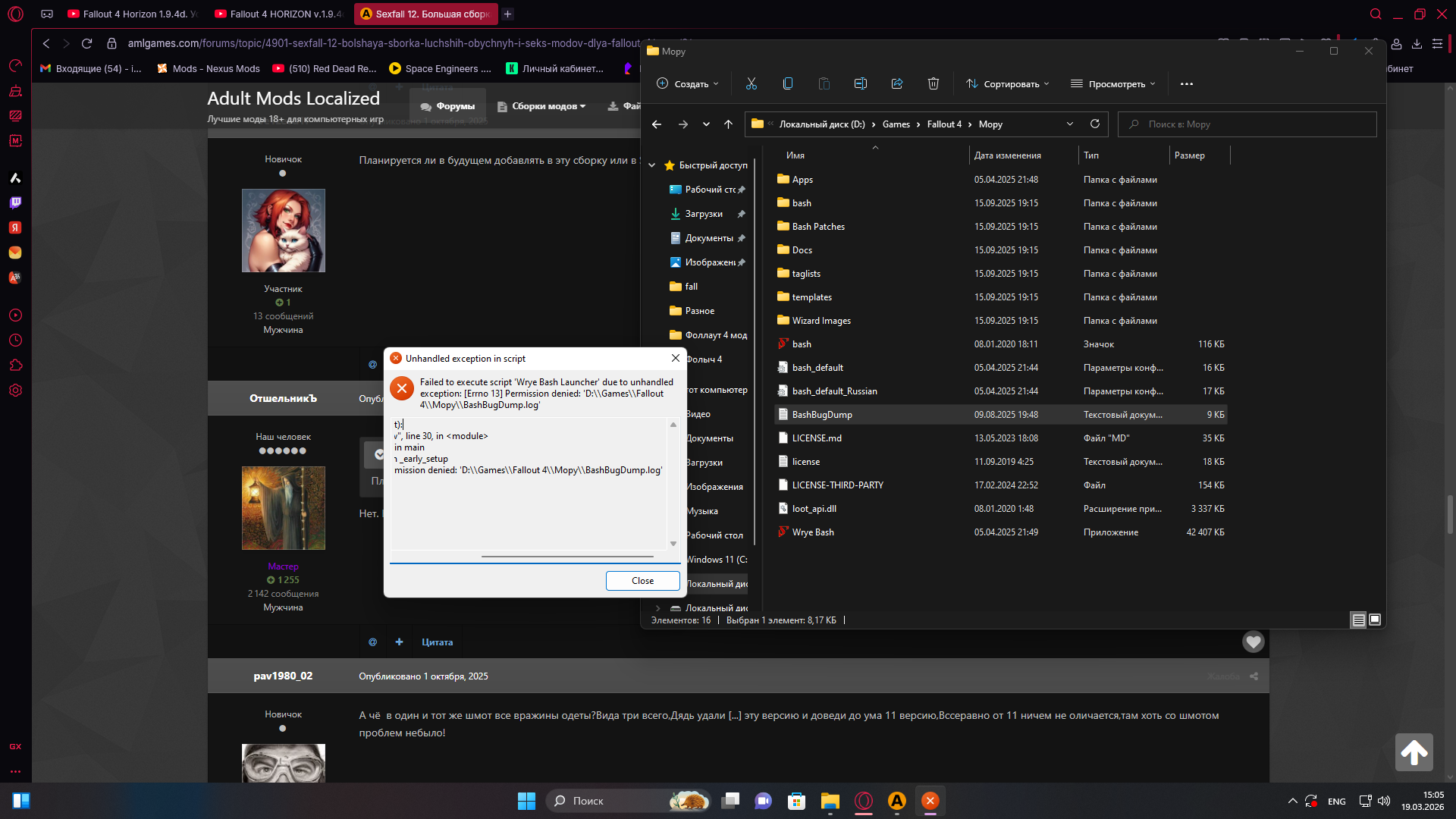Image resolution: width=1456 pixels, height=819 pixels.
Task: Refresh the Explorer folder view
Action: (x=1094, y=124)
